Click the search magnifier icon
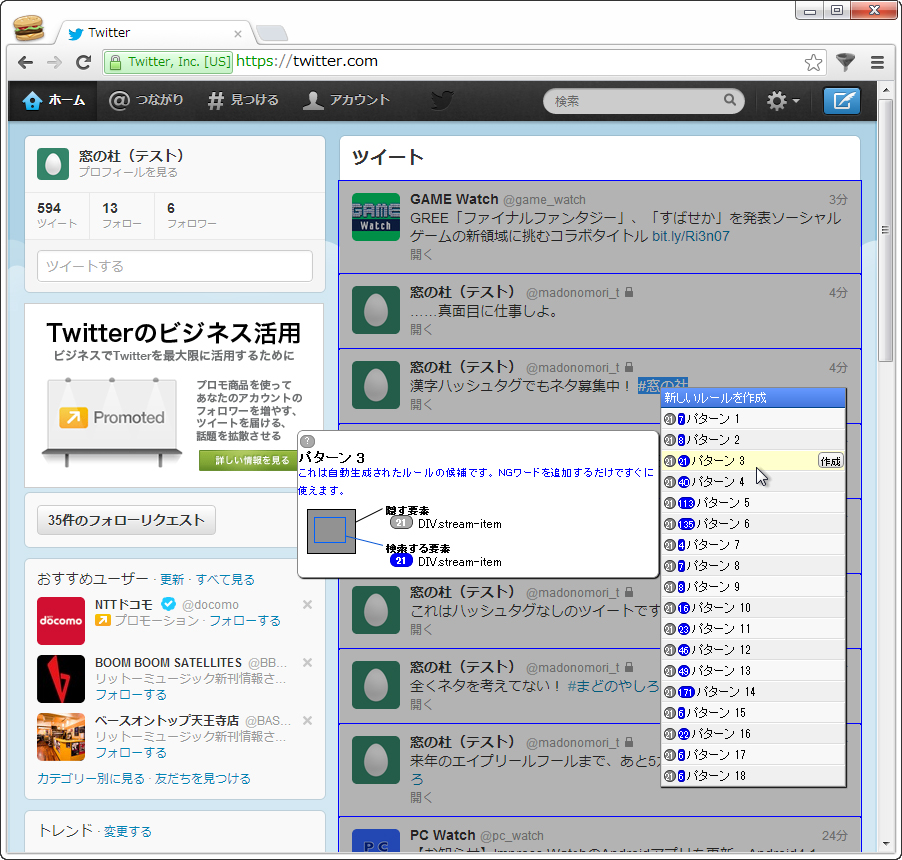The width and height of the screenshot is (902, 860). (x=729, y=100)
